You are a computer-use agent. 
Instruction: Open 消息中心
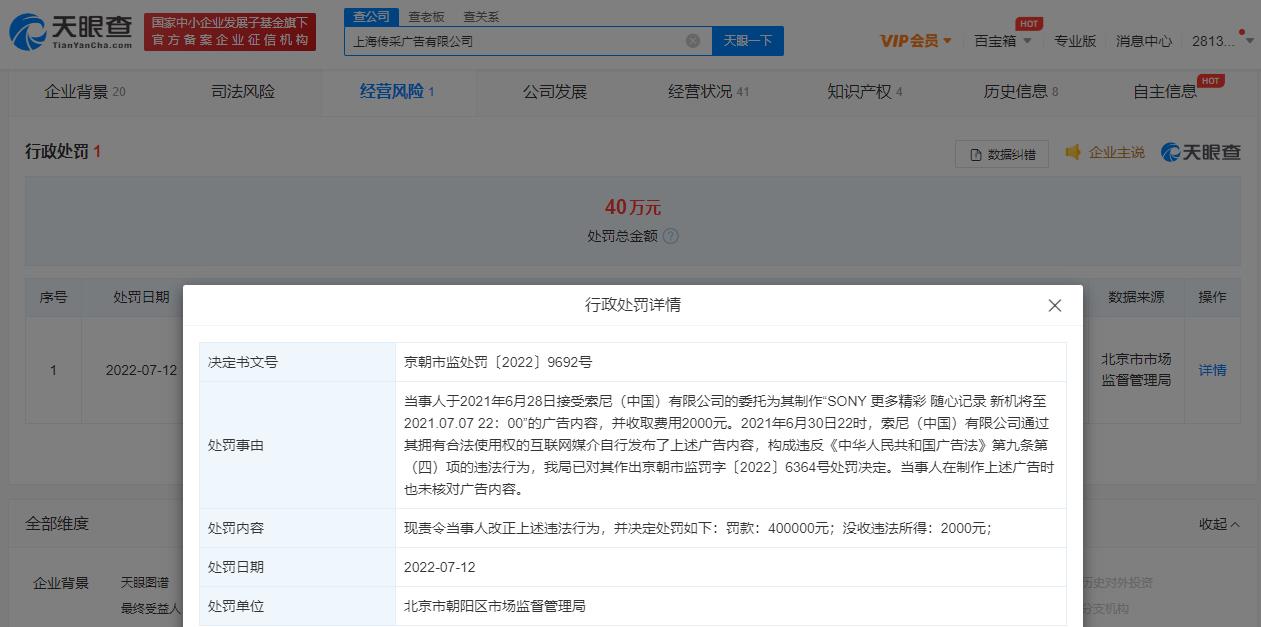(x=1144, y=41)
